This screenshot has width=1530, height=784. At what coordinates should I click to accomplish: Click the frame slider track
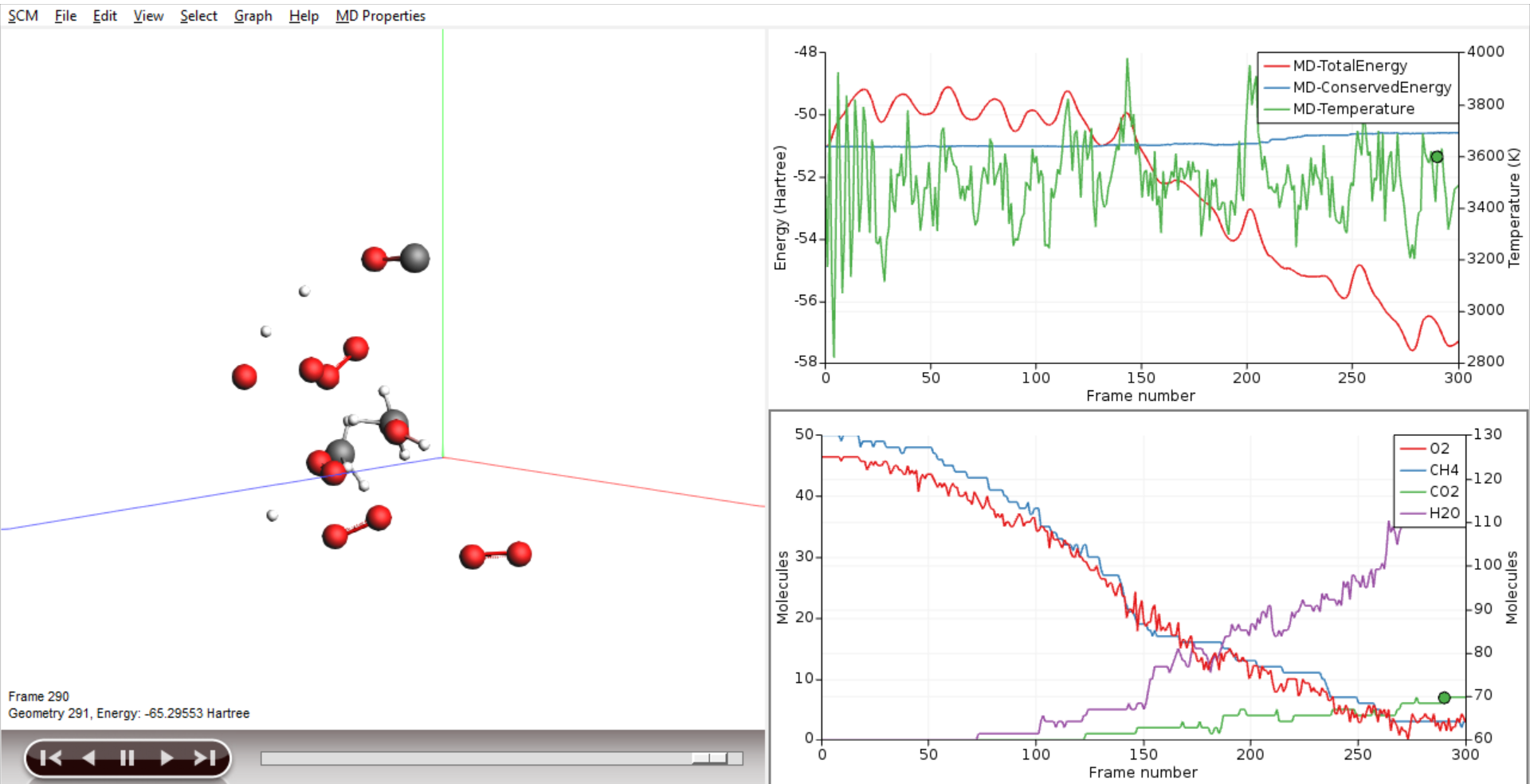(501, 758)
